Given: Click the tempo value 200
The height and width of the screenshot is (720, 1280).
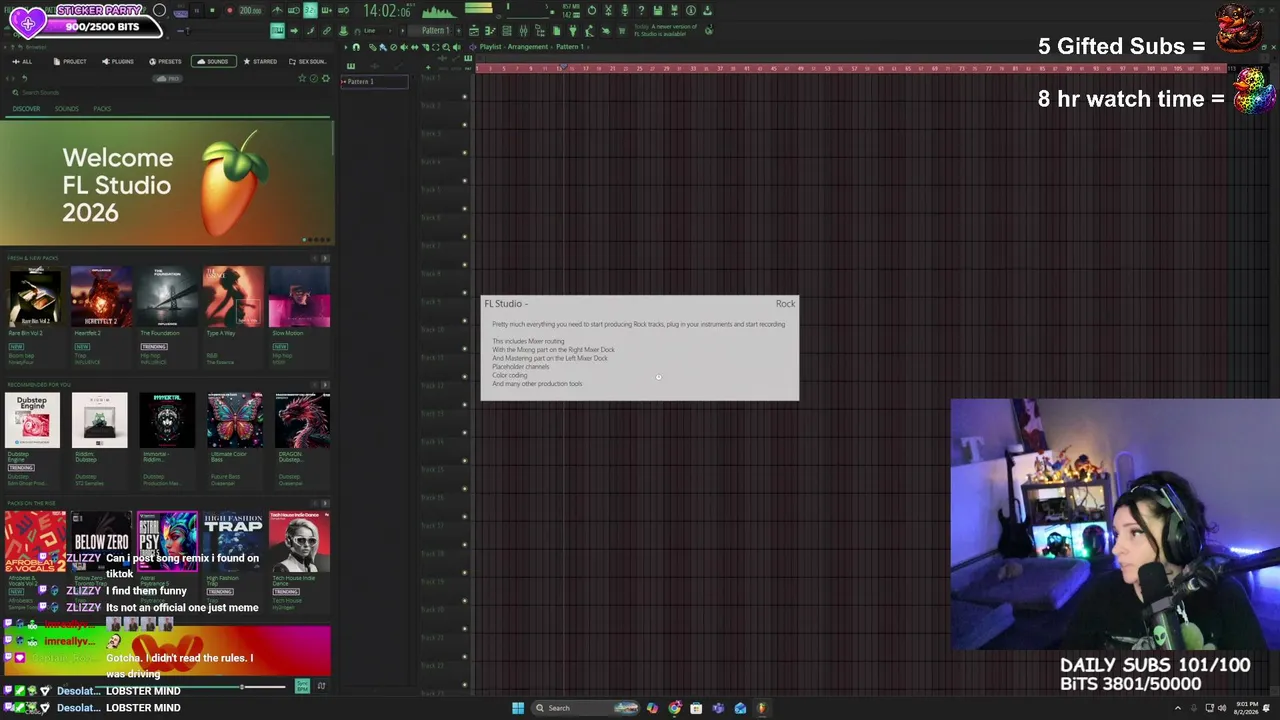Looking at the screenshot, I should click(x=250, y=11).
